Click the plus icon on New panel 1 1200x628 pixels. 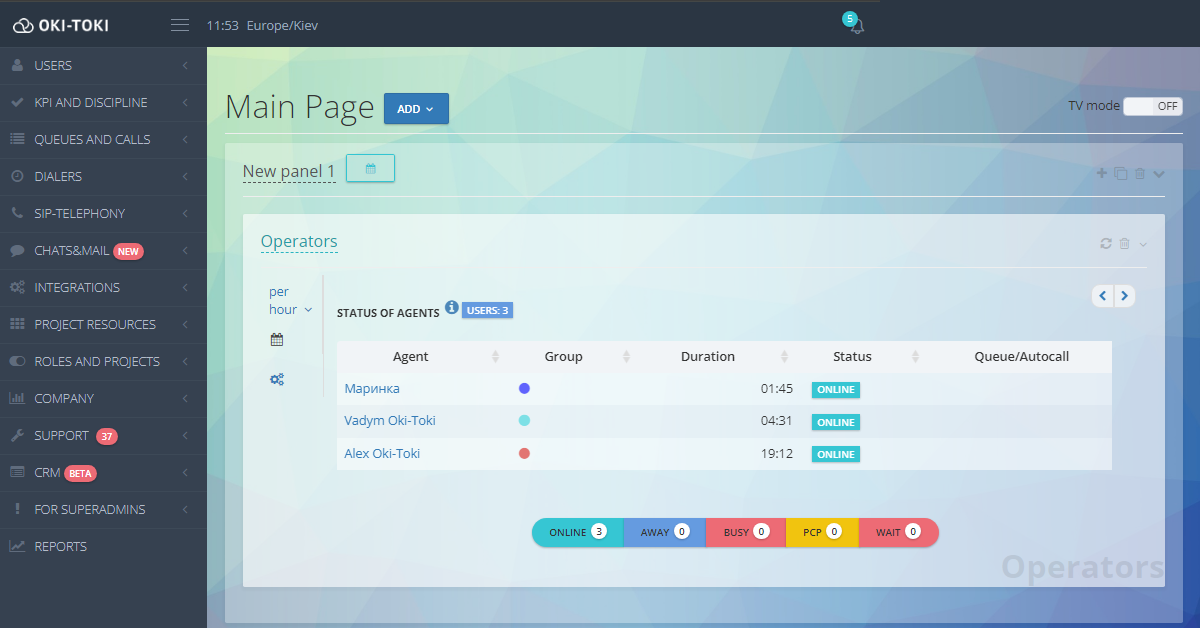click(1102, 173)
